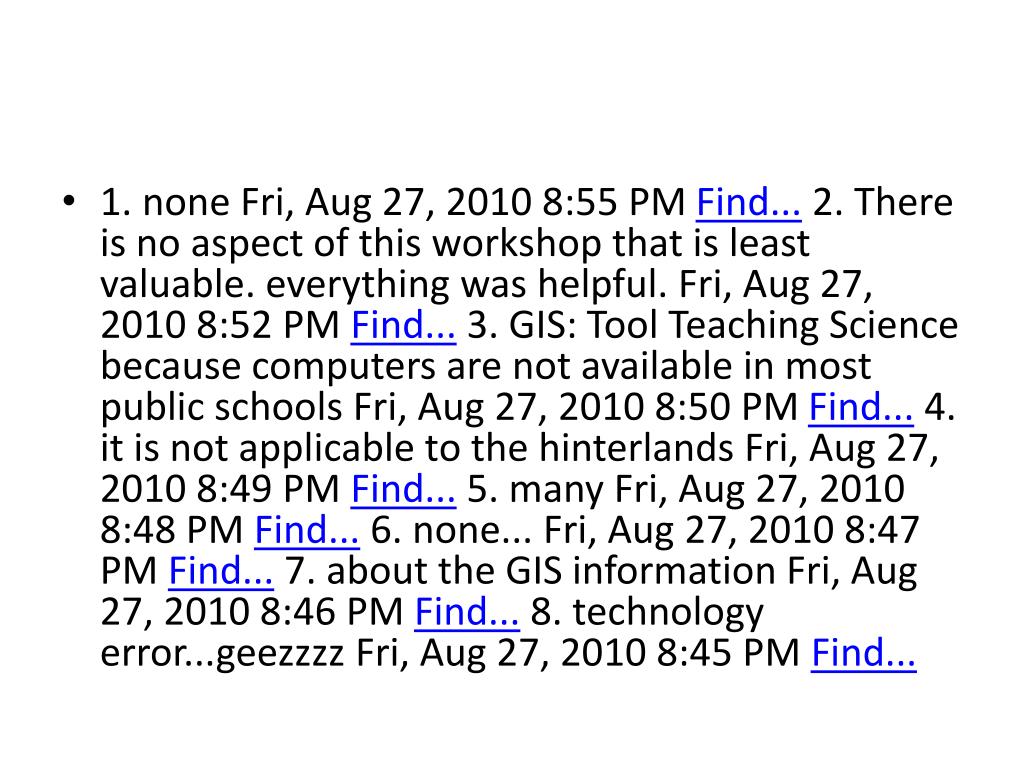Click the "error...geezzzz" text in response 8
1024x768 pixels.
click(222, 654)
